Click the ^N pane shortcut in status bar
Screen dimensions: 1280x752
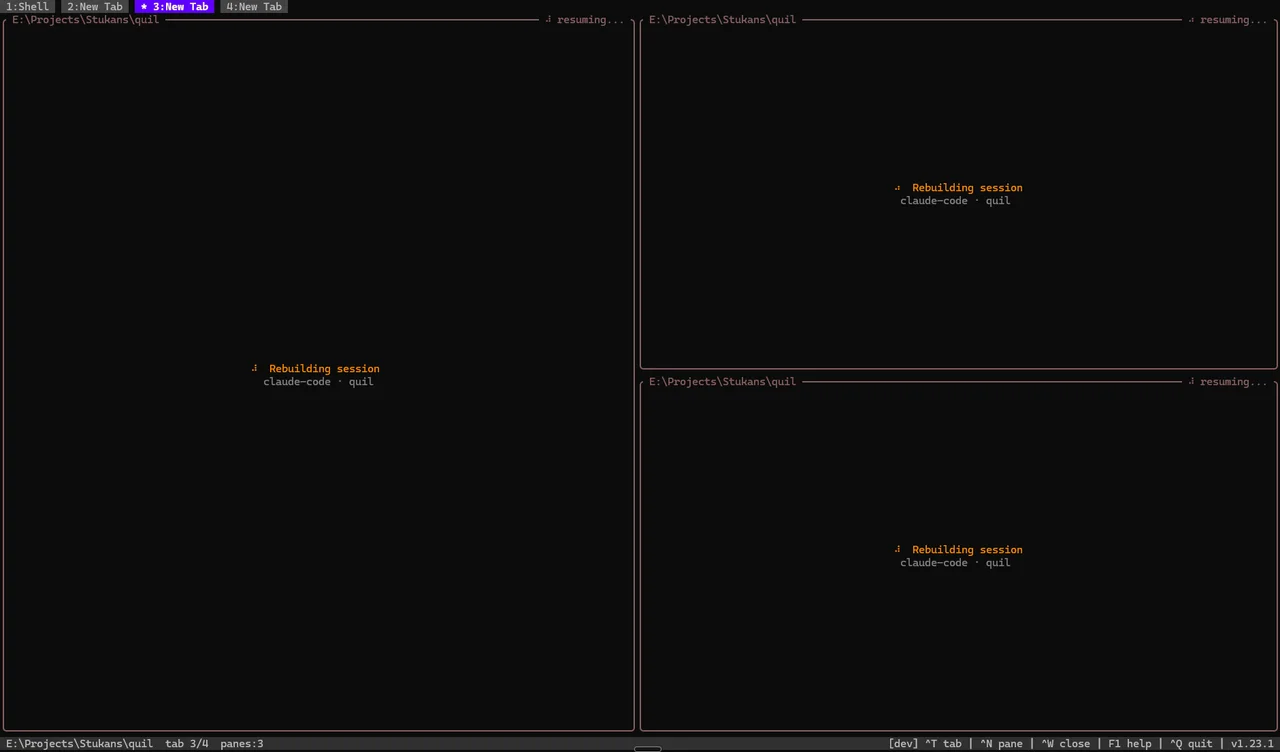point(1001,744)
